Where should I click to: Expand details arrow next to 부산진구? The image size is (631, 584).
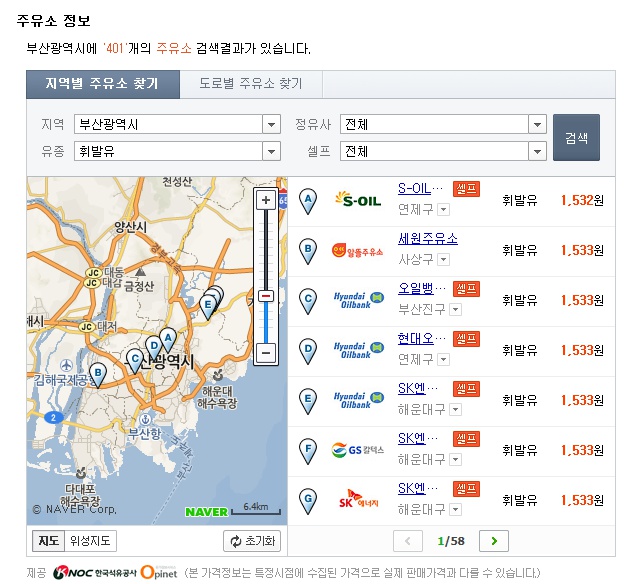pos(455,310)
